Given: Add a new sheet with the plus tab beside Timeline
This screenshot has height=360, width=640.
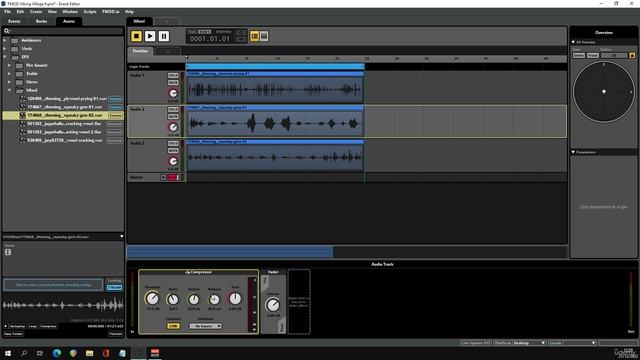Looking at the screenshot, I should click(167, 51).
